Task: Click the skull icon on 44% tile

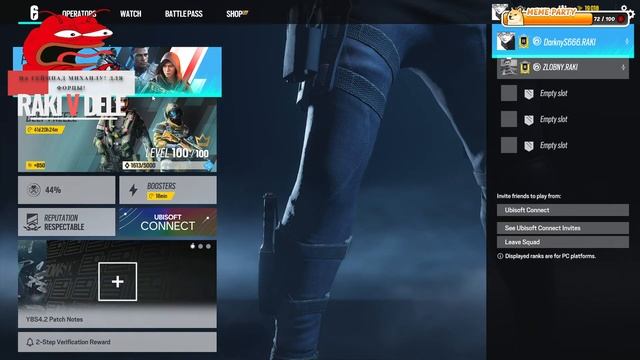Action: tap(34, 190)
